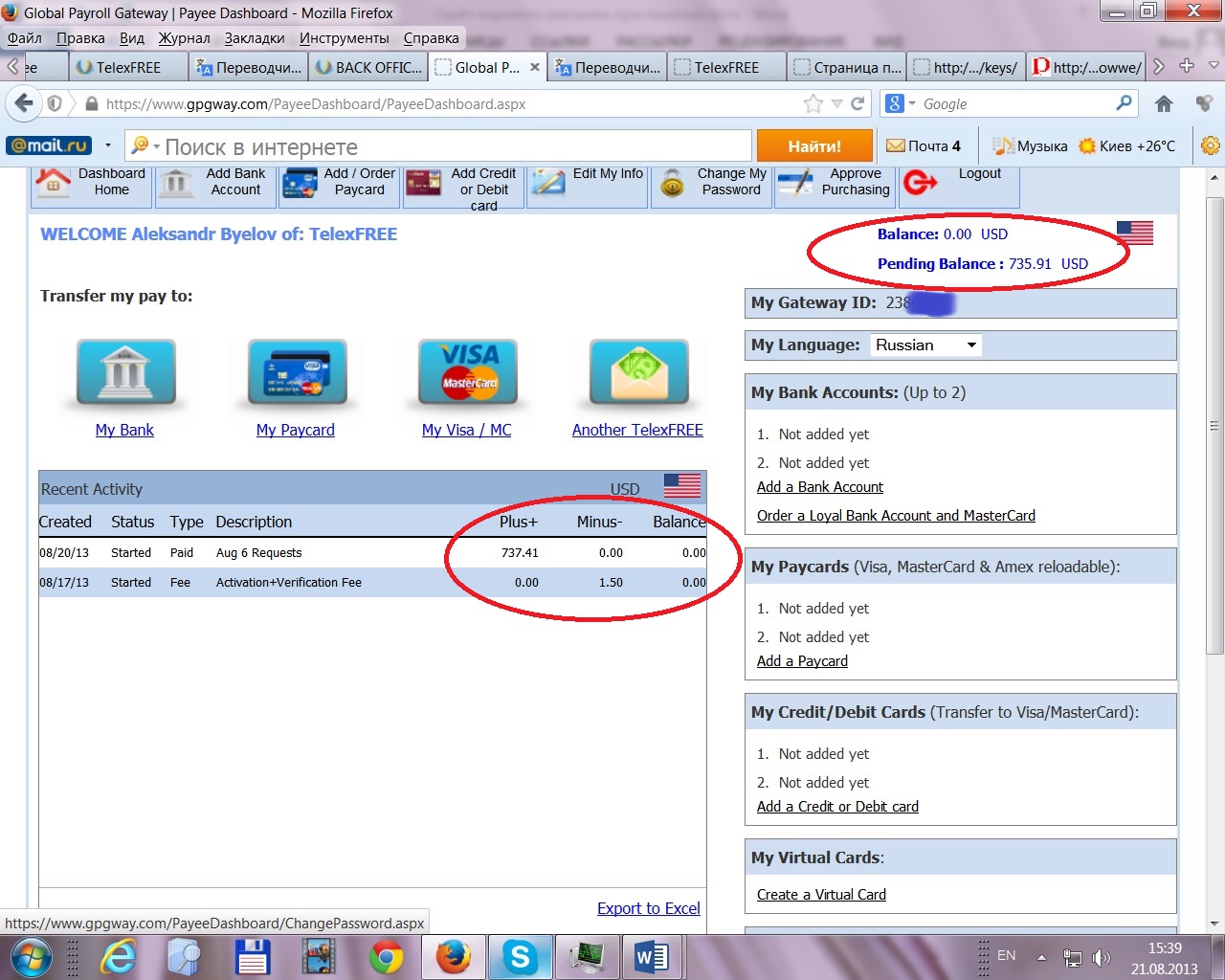Click the orange Найти! search button

(x=814, y=145)
